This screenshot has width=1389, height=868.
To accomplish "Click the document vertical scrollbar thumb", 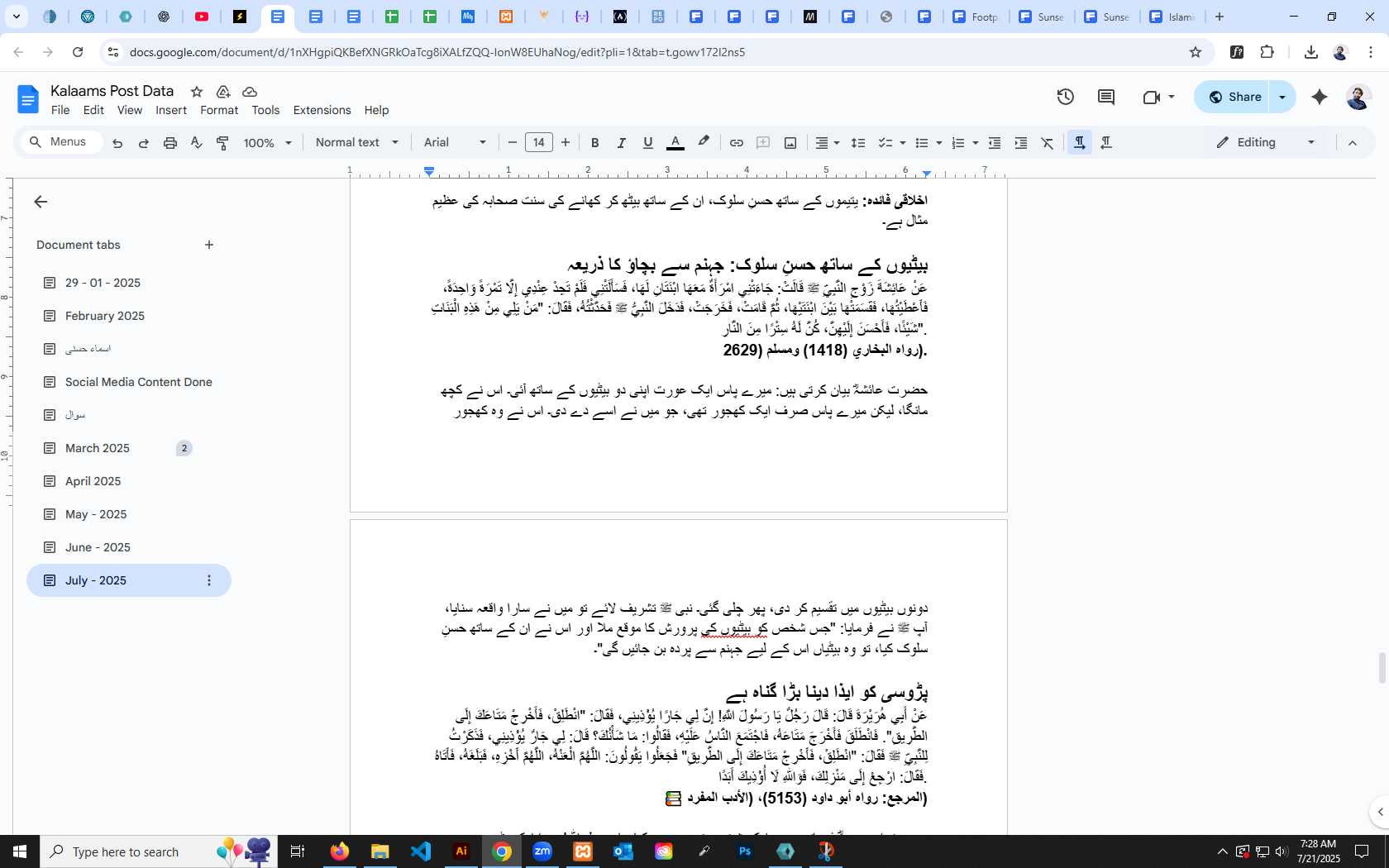I will pyautogui.click(x=1382, y=668).
